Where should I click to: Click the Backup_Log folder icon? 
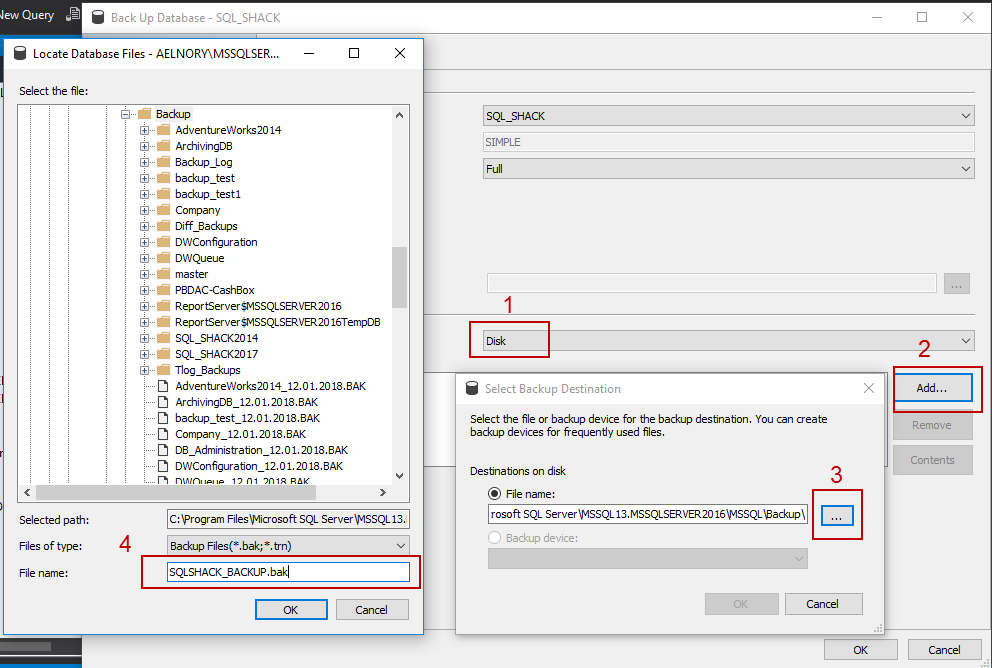coord(164,162)
